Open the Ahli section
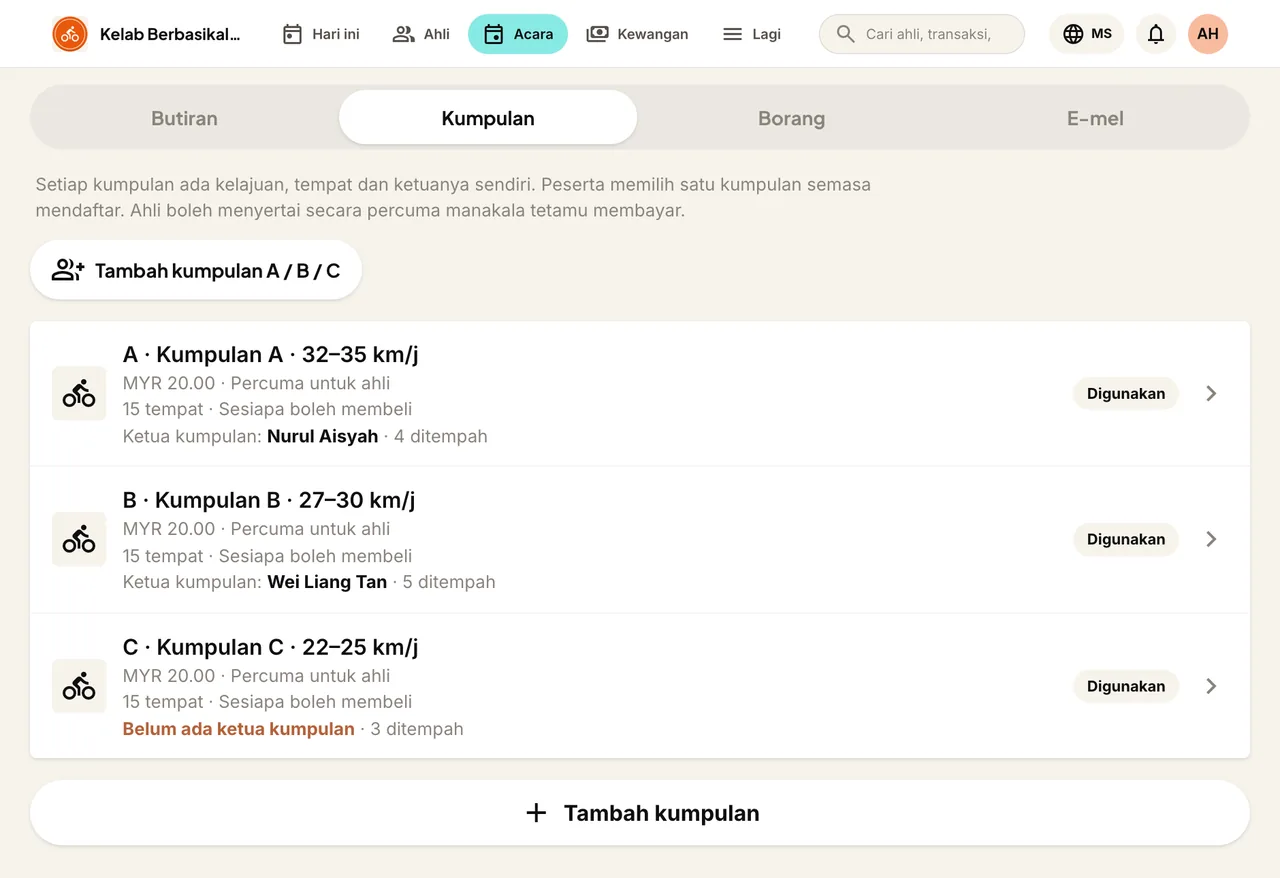 (421, 34)
